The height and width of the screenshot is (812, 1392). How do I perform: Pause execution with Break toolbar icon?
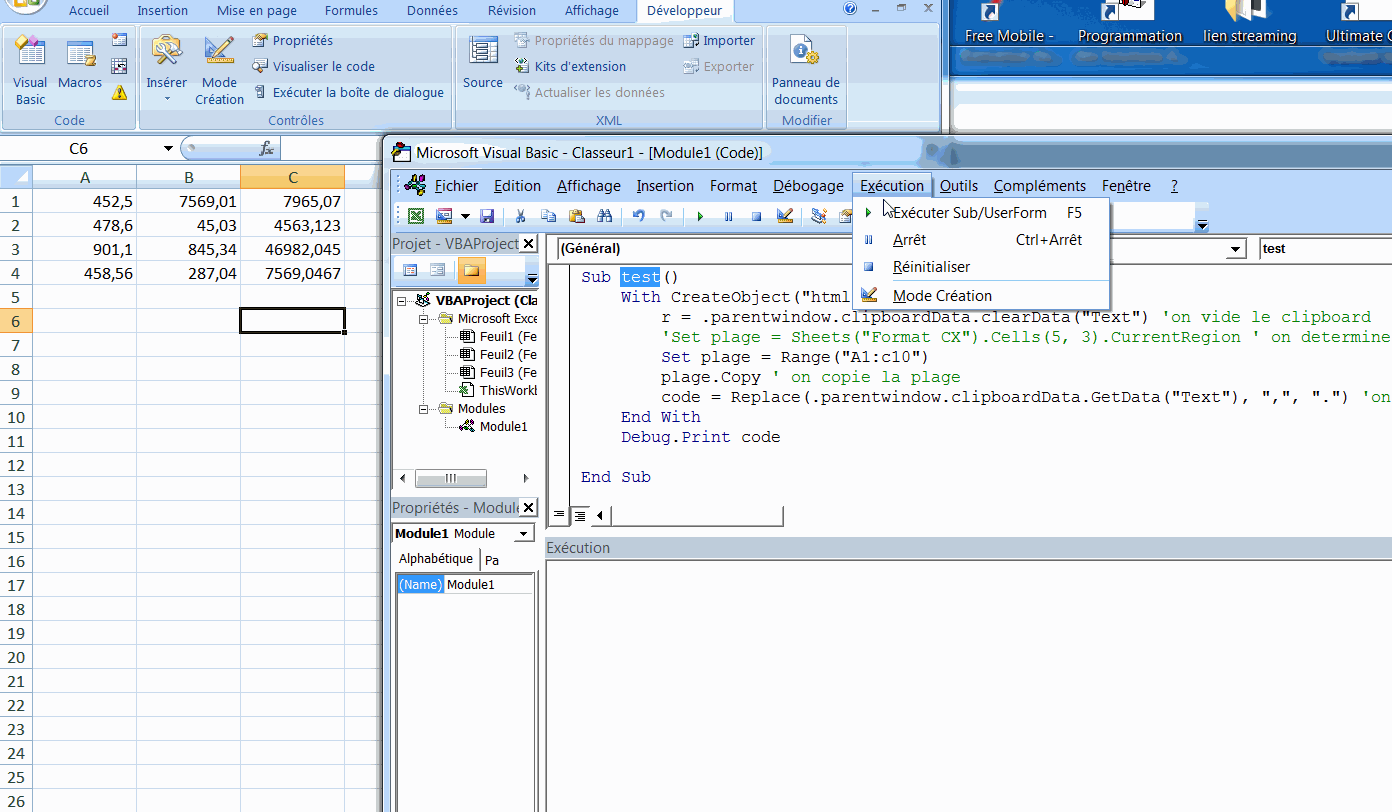pyautogui.click(x=728, y=216)
